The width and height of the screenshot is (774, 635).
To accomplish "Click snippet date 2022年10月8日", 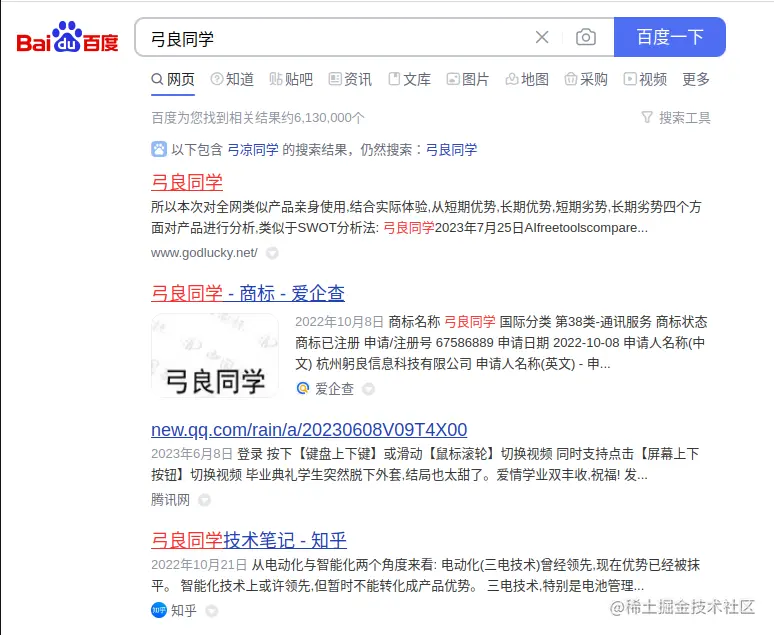I will coord(340,322).
